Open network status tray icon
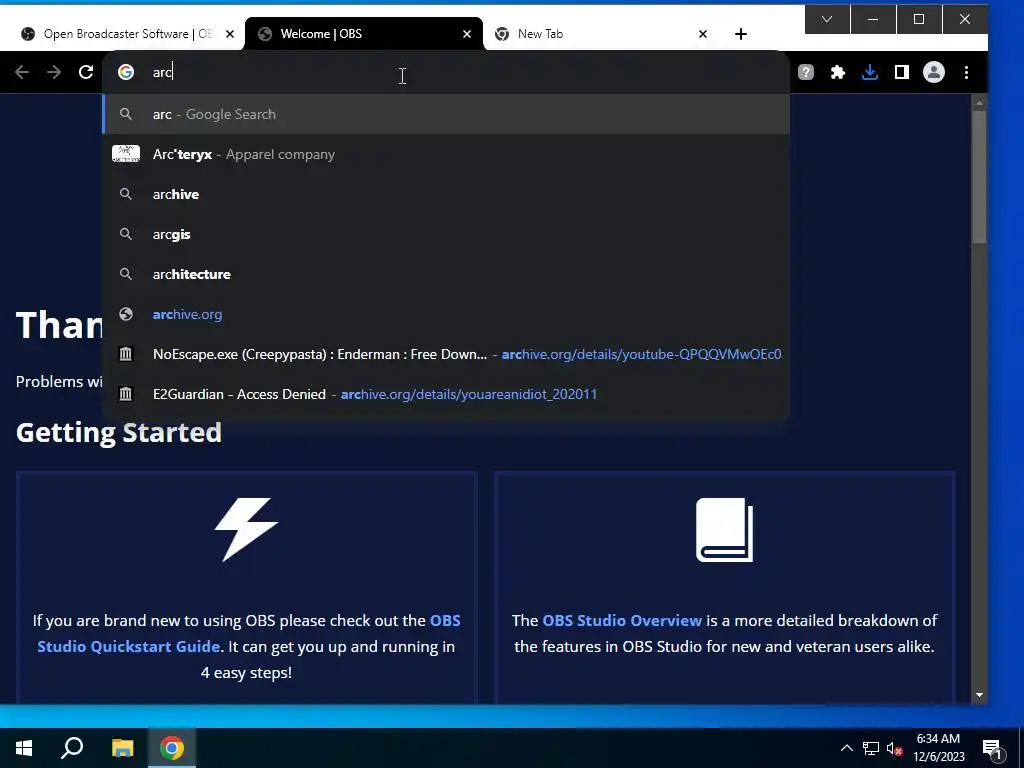The image size is (1024, 768). pos(871,748)
